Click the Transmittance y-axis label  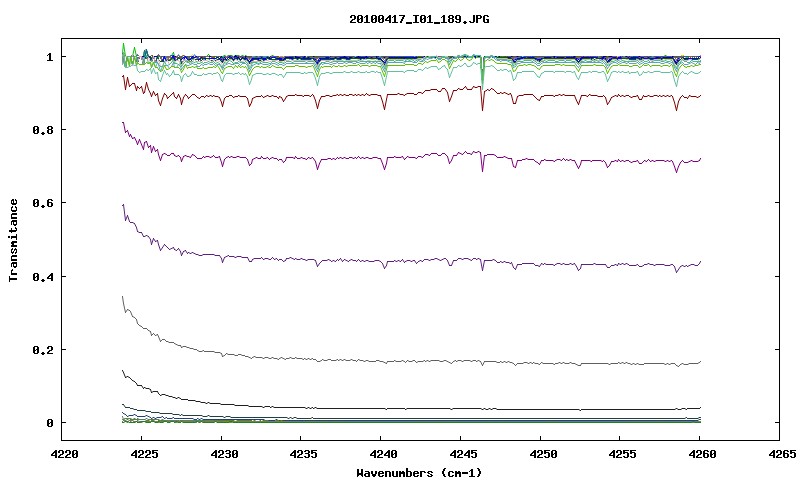tap(13, 240)
